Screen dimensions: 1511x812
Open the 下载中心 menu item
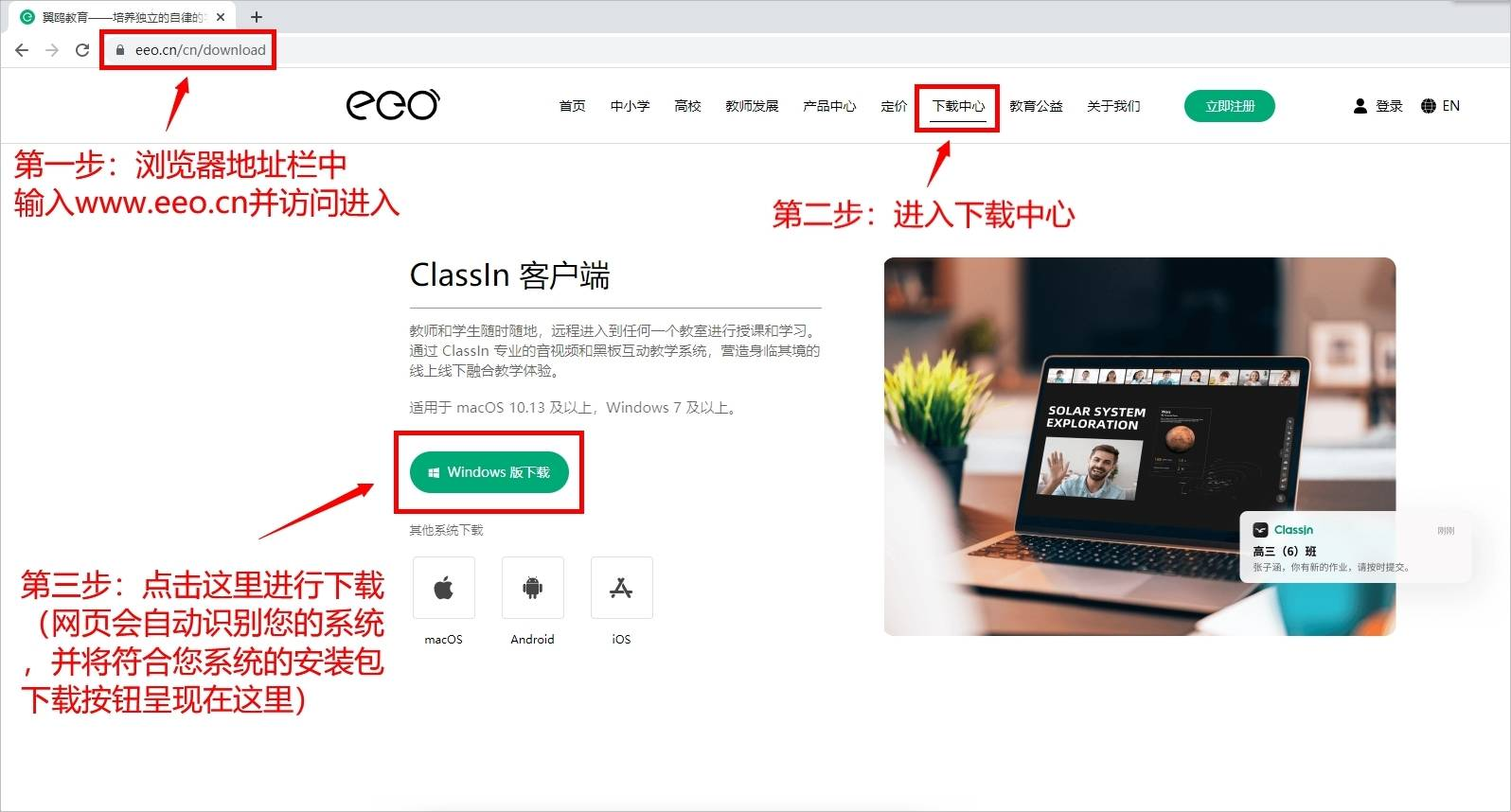958,106
